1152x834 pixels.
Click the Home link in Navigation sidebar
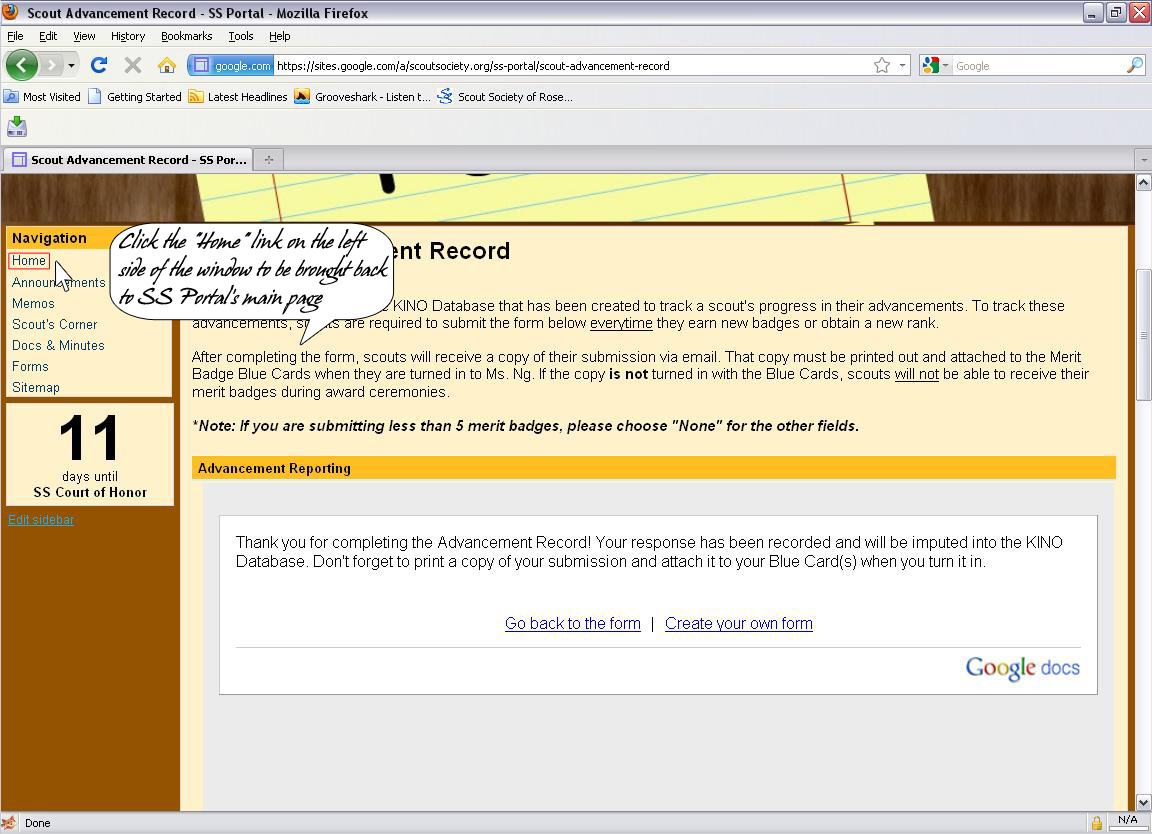tap(29, 261)
